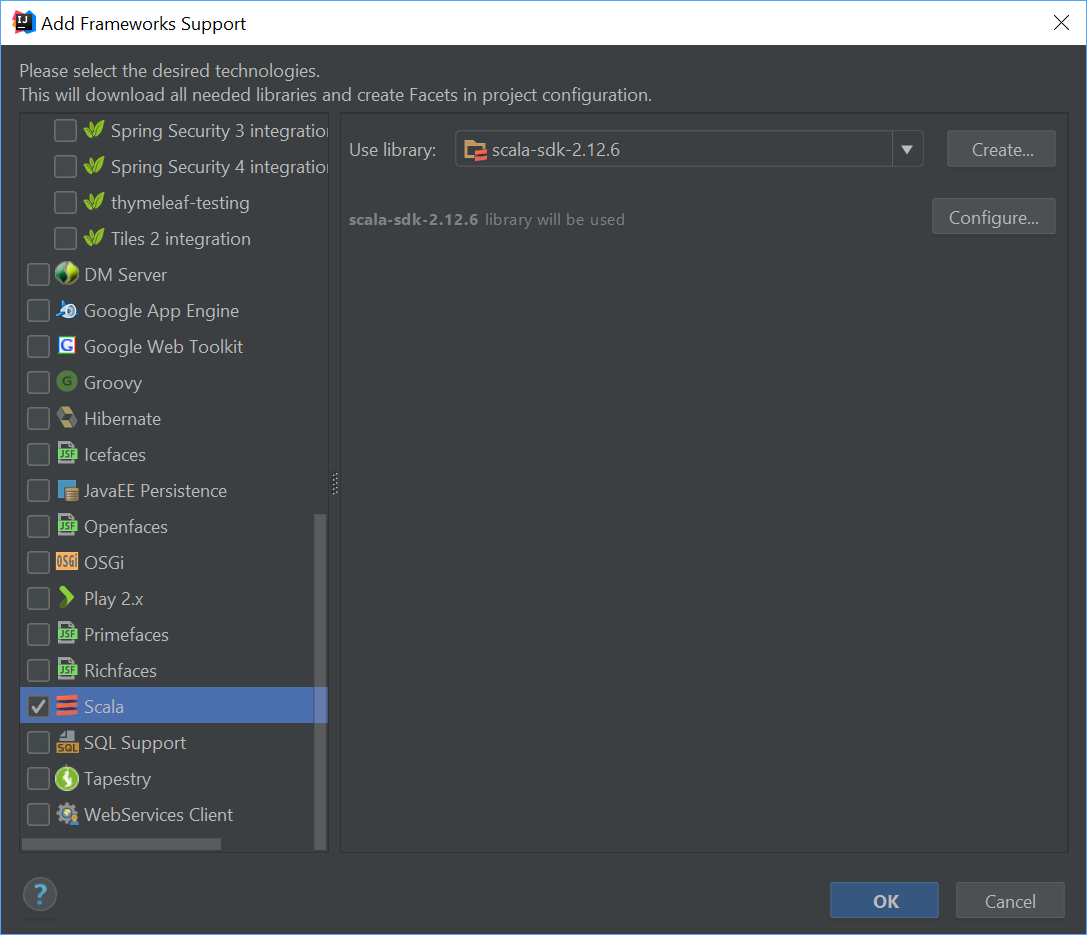Select the Tapestry row label

pos(118,779)
